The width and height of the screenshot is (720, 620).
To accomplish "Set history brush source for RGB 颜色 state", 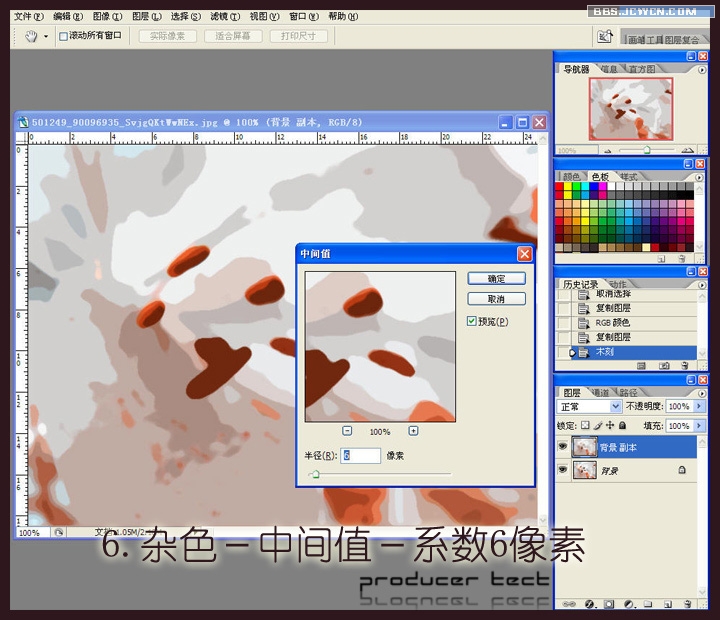I will [563, 323].
